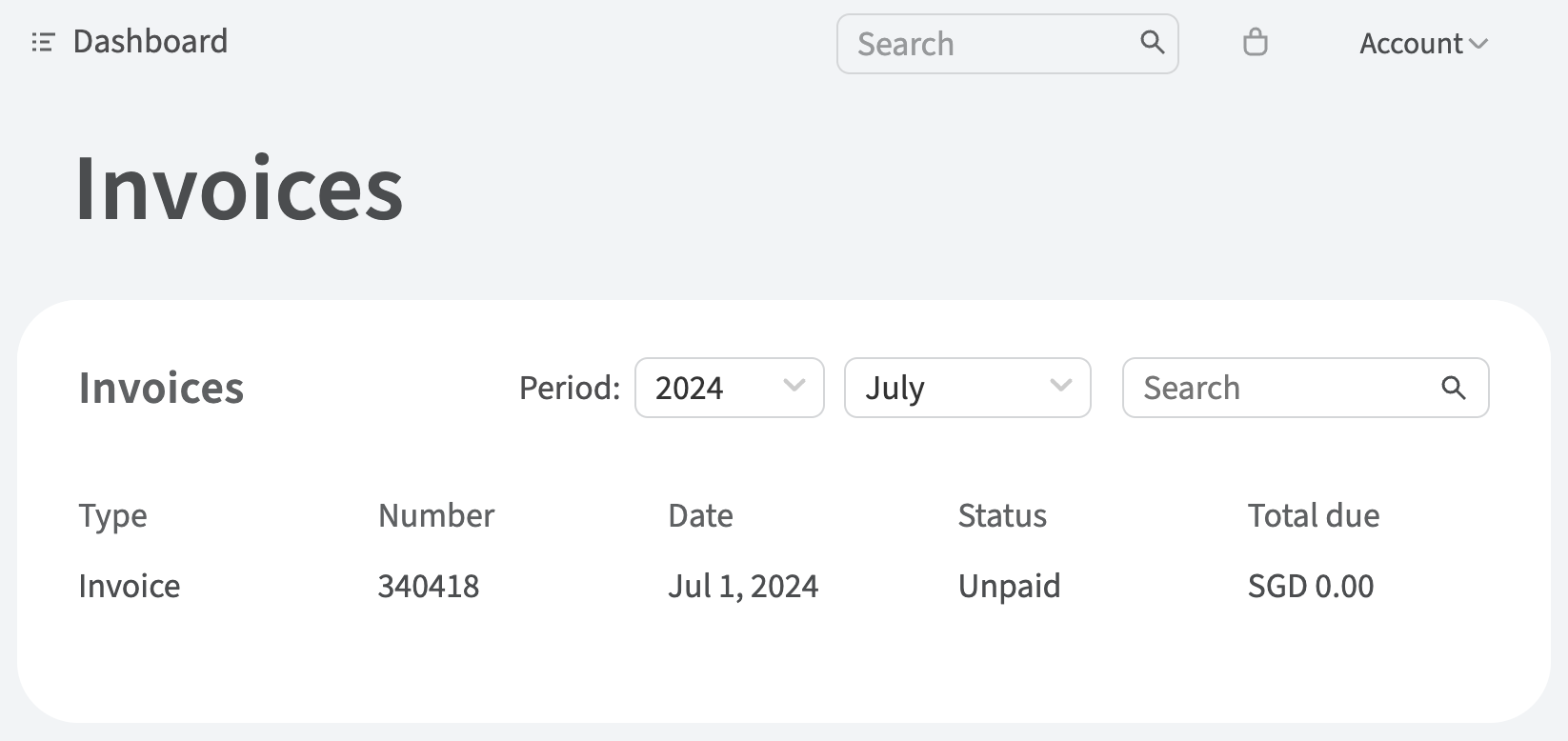The width and height of the screenshot is (1568, 741).
Task: Click the menu list icon beside Dashboard
Action: (x=43, y=42)
